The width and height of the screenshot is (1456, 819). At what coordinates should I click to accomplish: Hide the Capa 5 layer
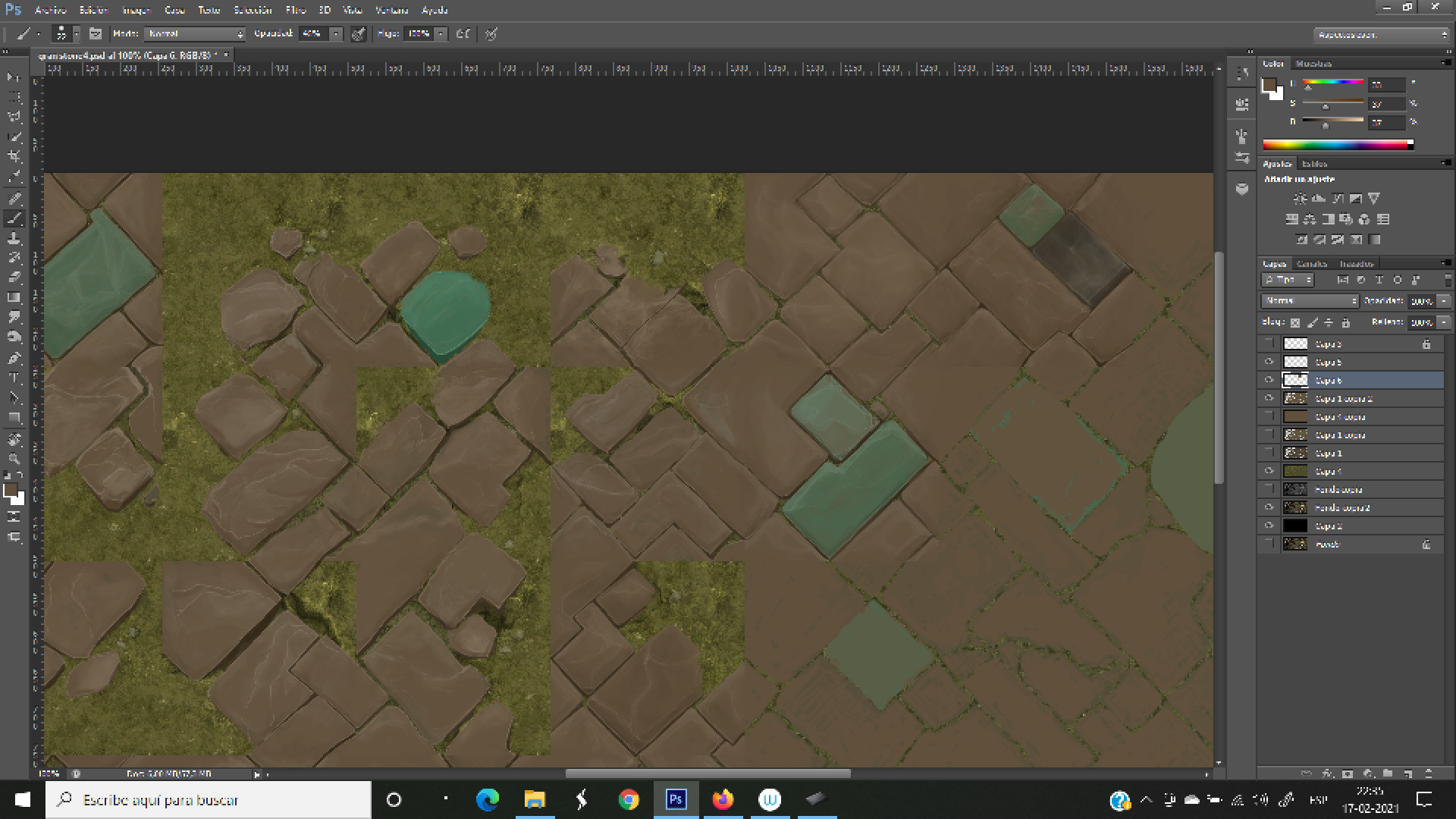point(1269,362)
